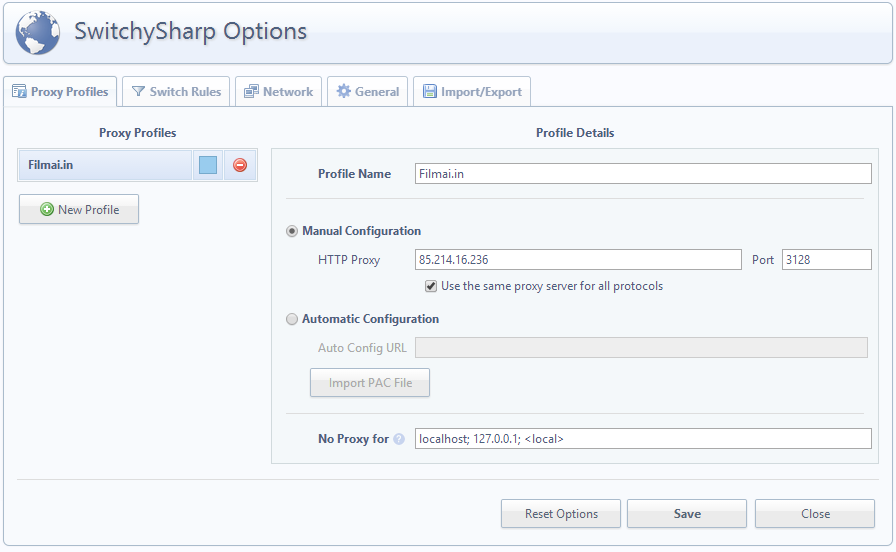Open the help icon beside No Proxy for
Screen dimensions: 896x552
tap(399, 439)
